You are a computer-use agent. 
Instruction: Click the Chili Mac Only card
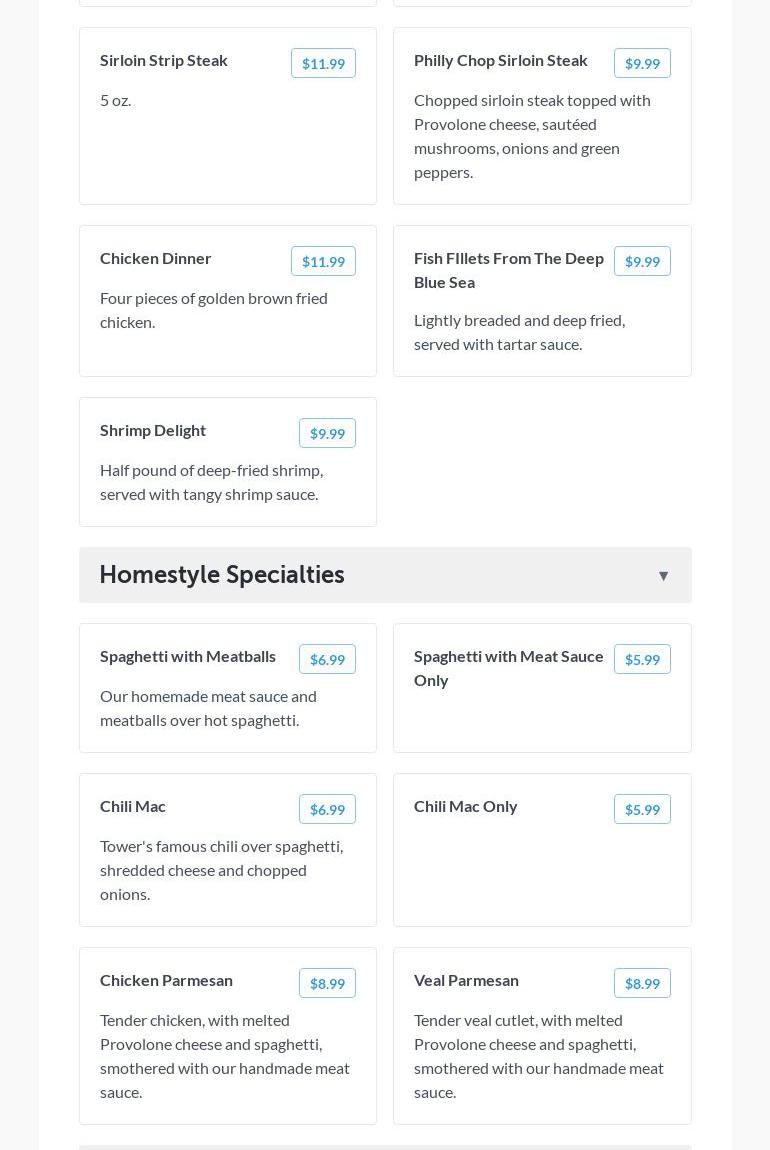coord(541,870)
